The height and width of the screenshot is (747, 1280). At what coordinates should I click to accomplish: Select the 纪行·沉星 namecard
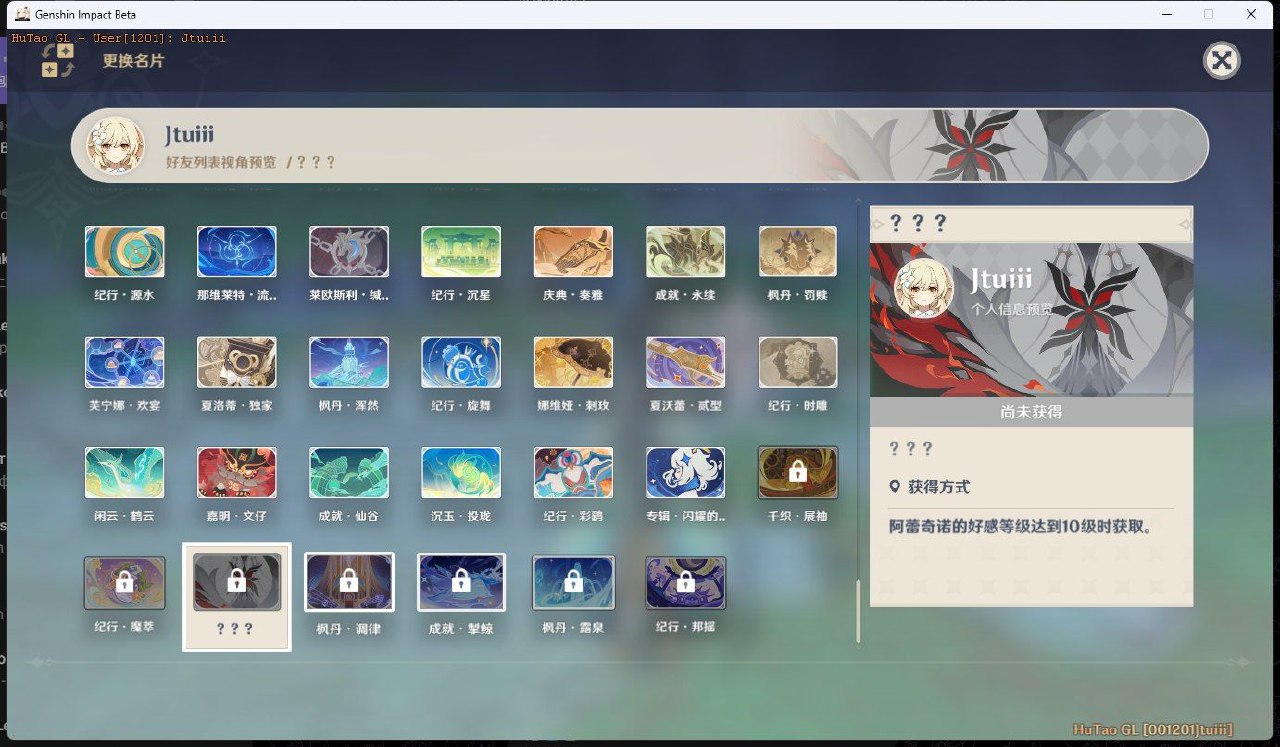[461, 251]
